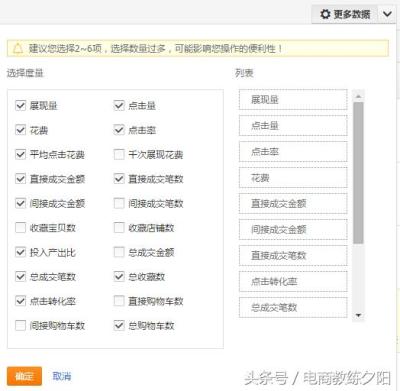Click the list scrollbar thumb
Image resolution: width=400 pixels, height=391 pixels.
pyautogui.click(x=358, y=173)
